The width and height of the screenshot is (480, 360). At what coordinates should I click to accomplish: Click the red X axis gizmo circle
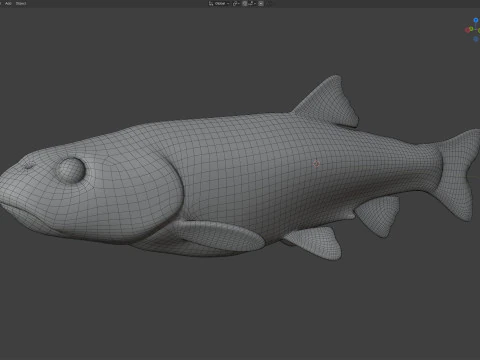(x=467, y=30)
